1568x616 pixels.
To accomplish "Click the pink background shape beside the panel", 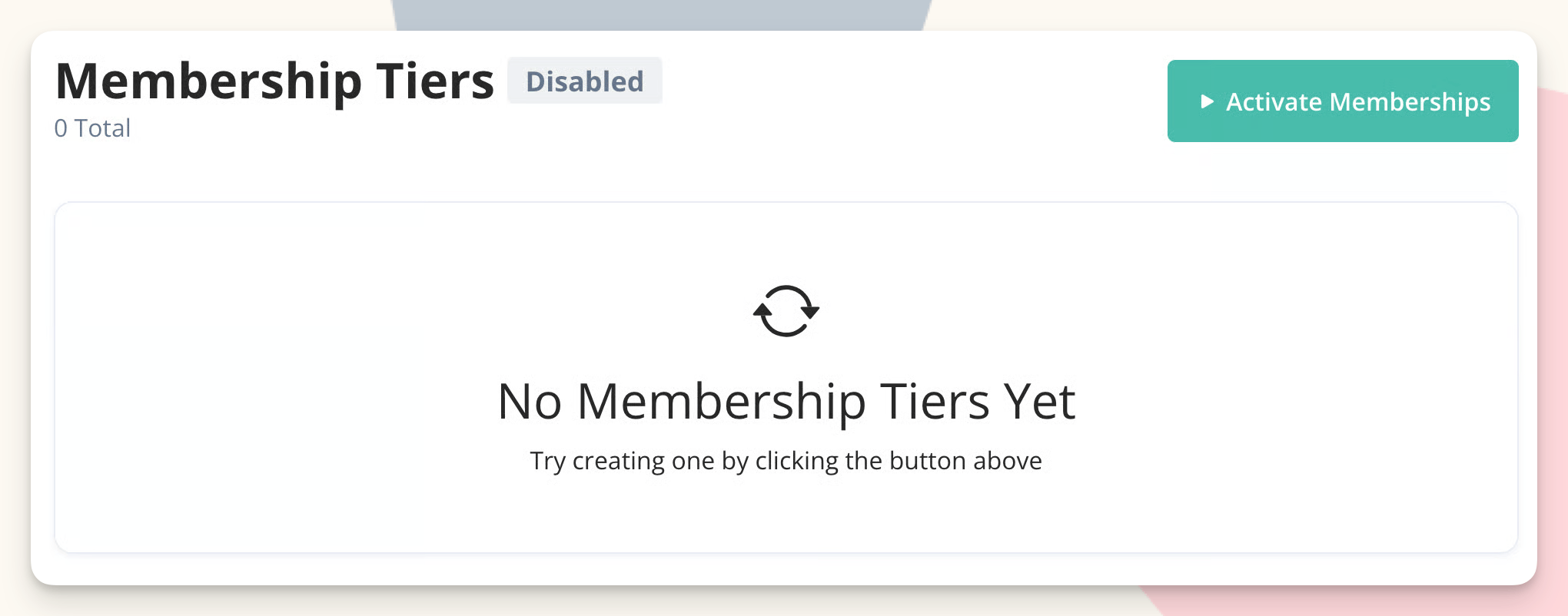I will click(1553, 307).
